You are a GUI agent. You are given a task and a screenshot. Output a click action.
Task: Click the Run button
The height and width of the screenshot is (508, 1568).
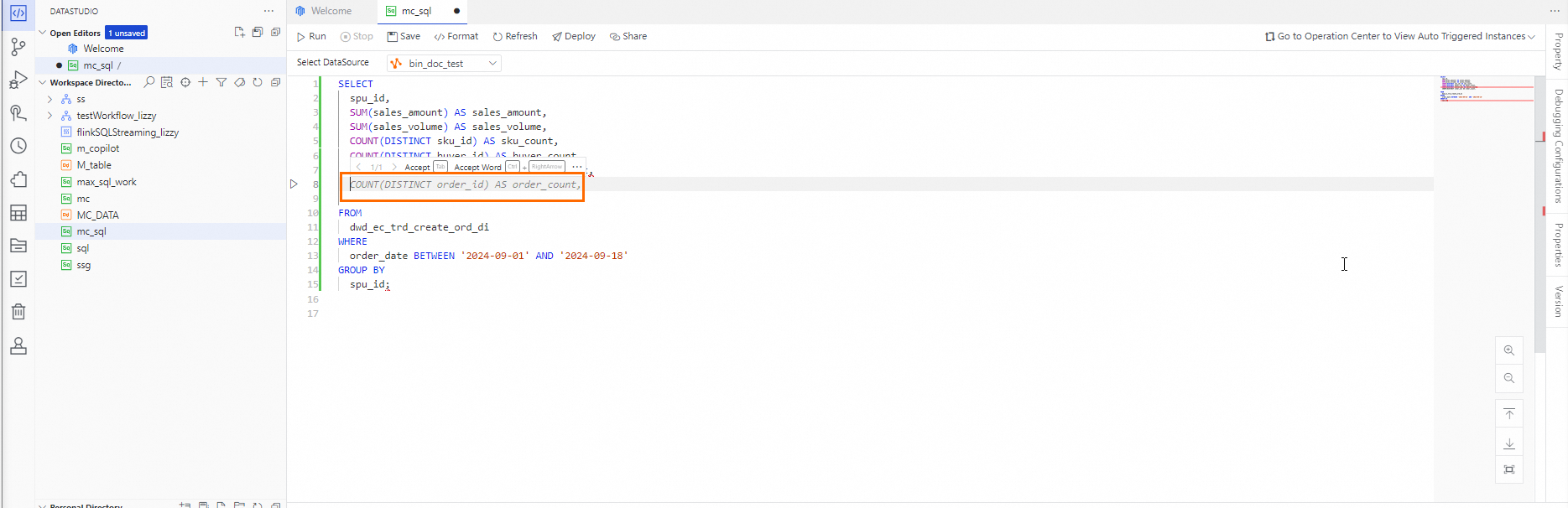point(311,36)
